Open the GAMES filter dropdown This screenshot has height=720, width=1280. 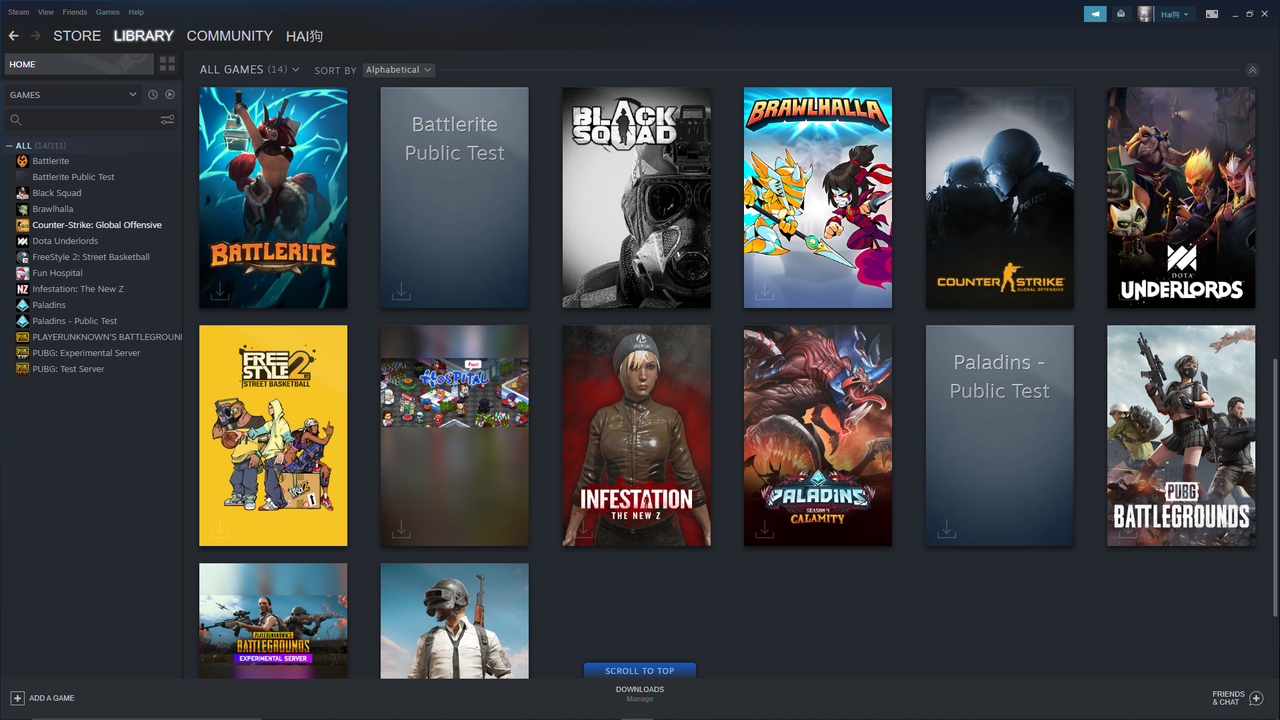[x=73, y=95]
